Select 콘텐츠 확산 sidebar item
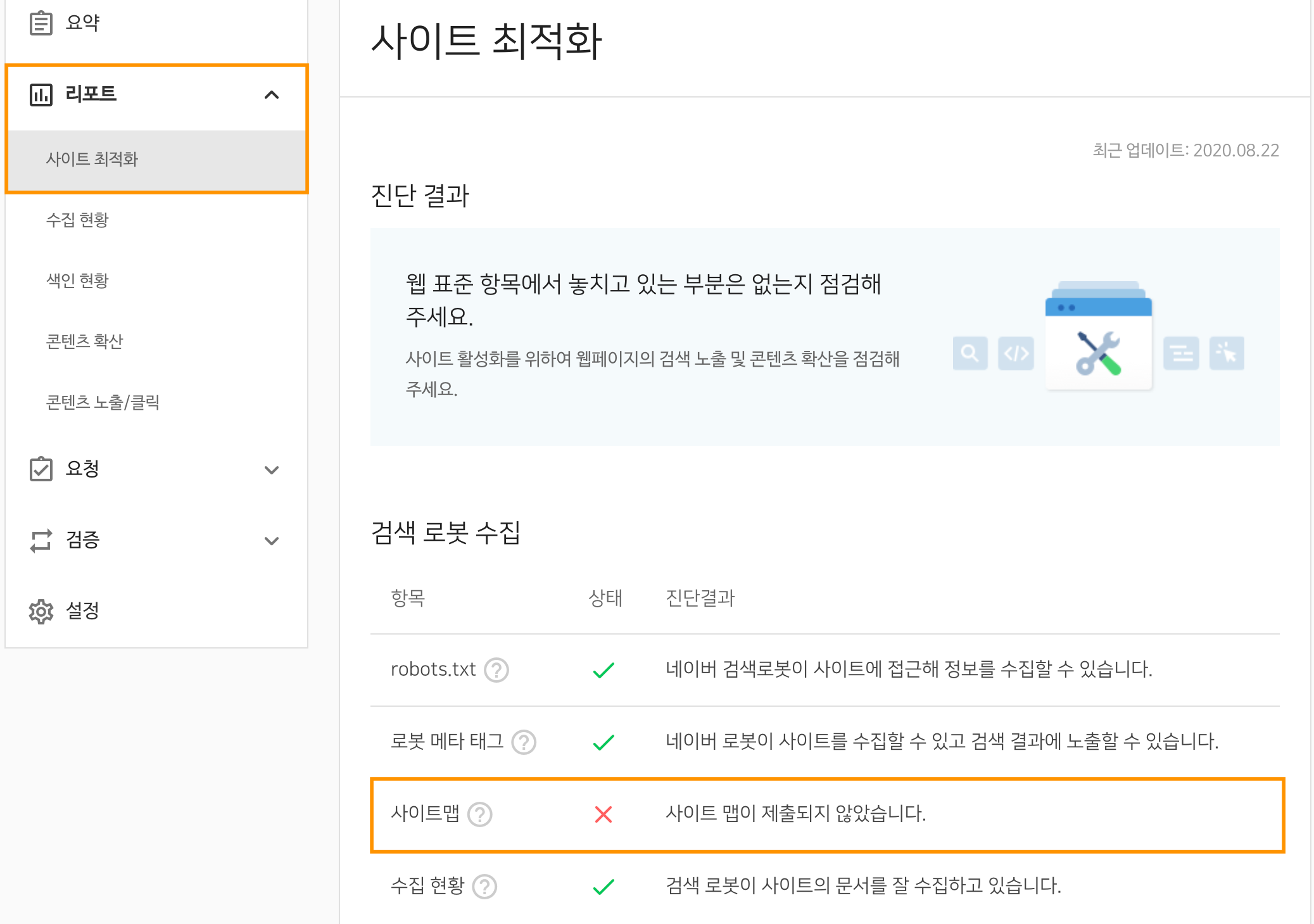This screenshot has height=924, width=1314. pos(84,341)
